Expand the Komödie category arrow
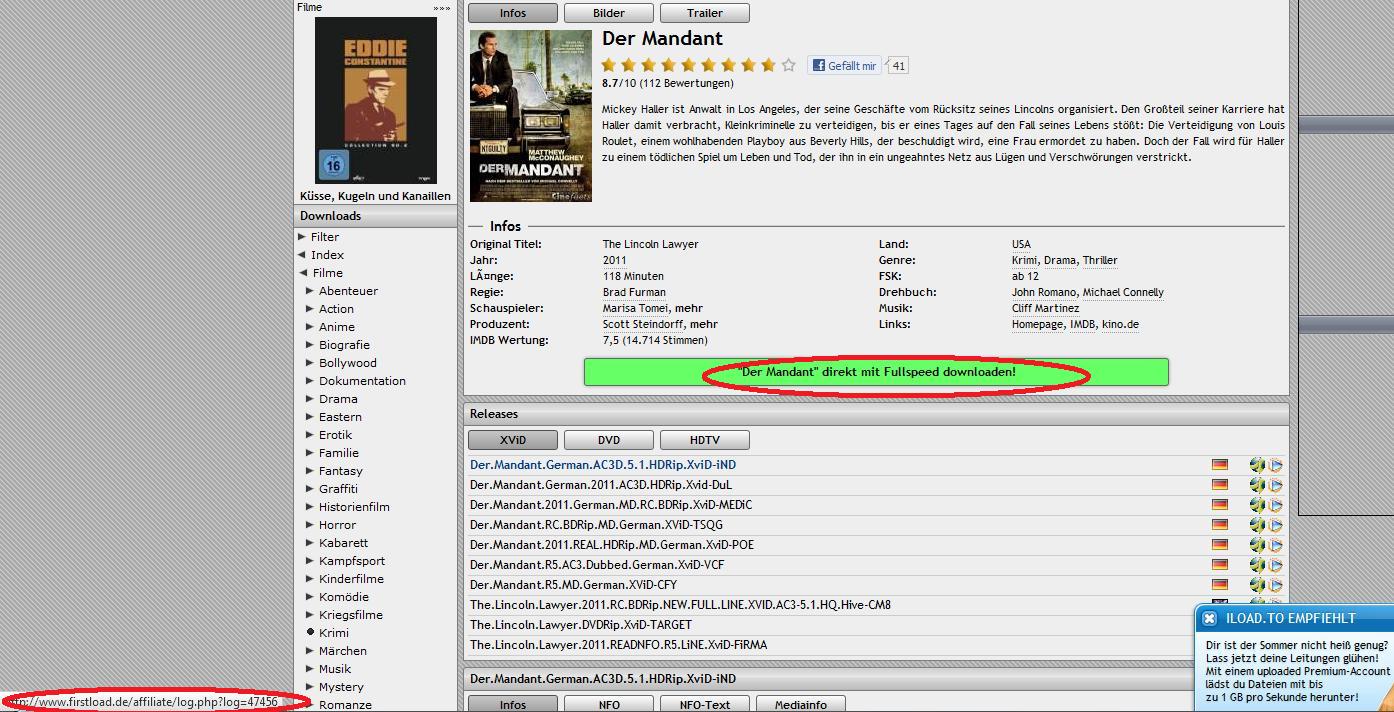Screen dimensions: 1394x712 click(310, 597)
